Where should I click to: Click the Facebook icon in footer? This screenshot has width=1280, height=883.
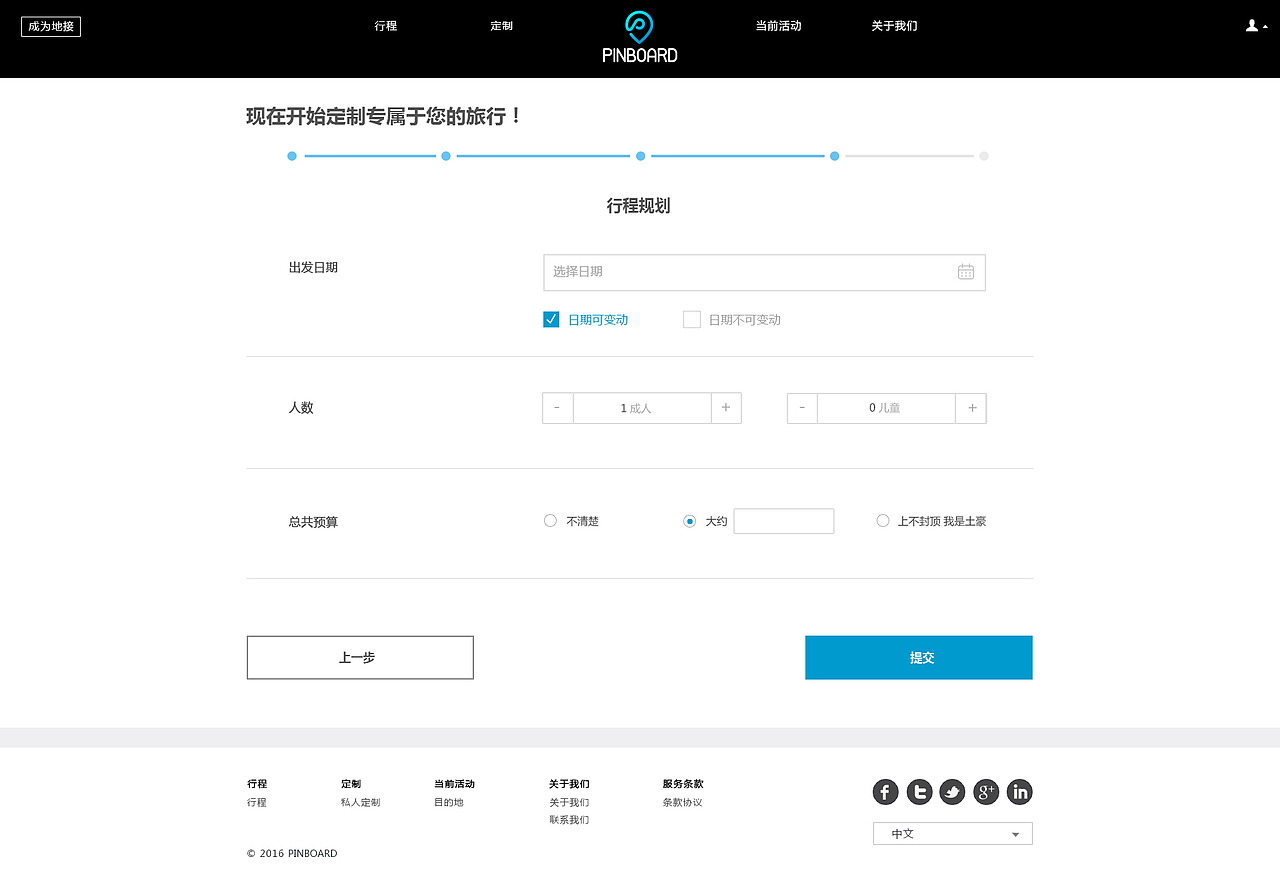click(x=885, y=791)
